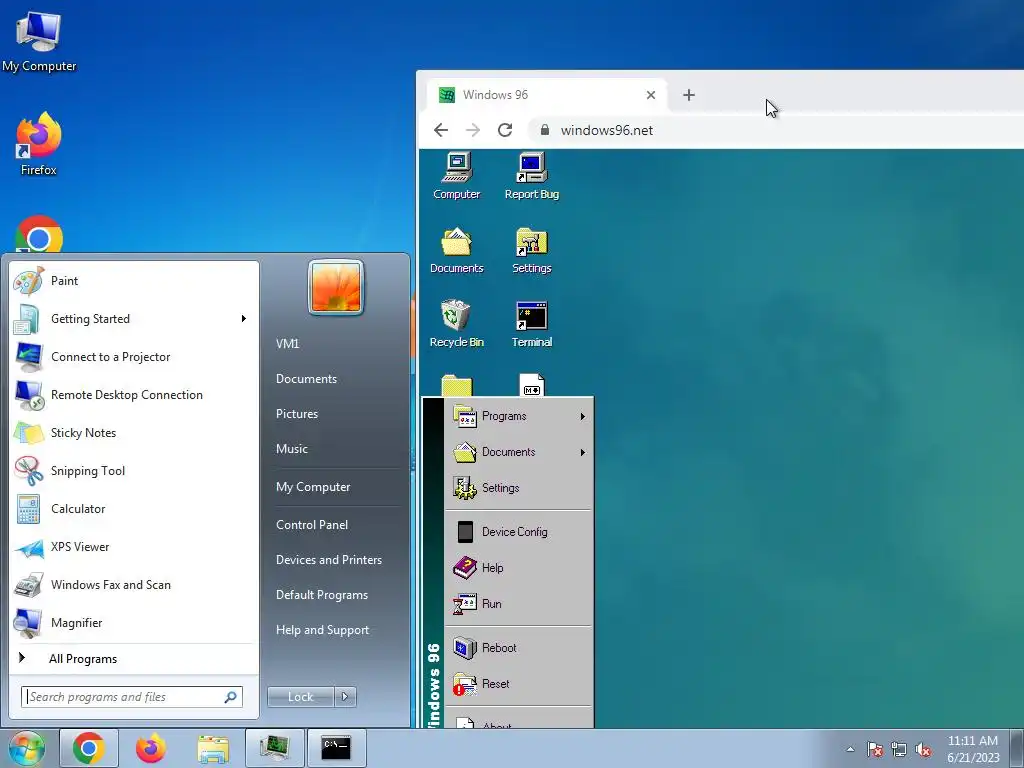Screen dimensions: 1024x768
Task: Open Connect to a Projector
Action: (x=134, y=357)
